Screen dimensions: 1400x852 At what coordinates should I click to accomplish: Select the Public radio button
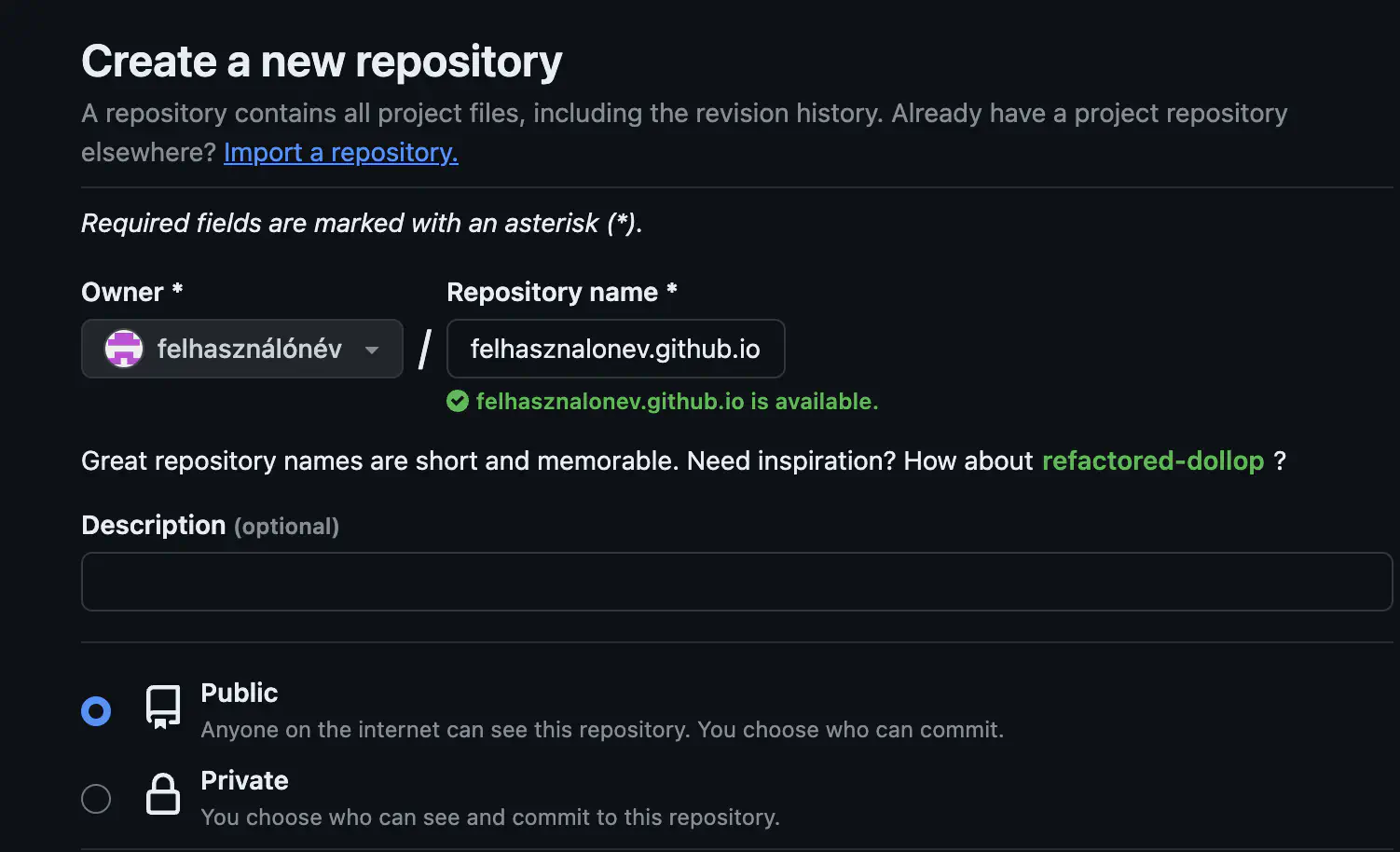[x=96, y=710]
